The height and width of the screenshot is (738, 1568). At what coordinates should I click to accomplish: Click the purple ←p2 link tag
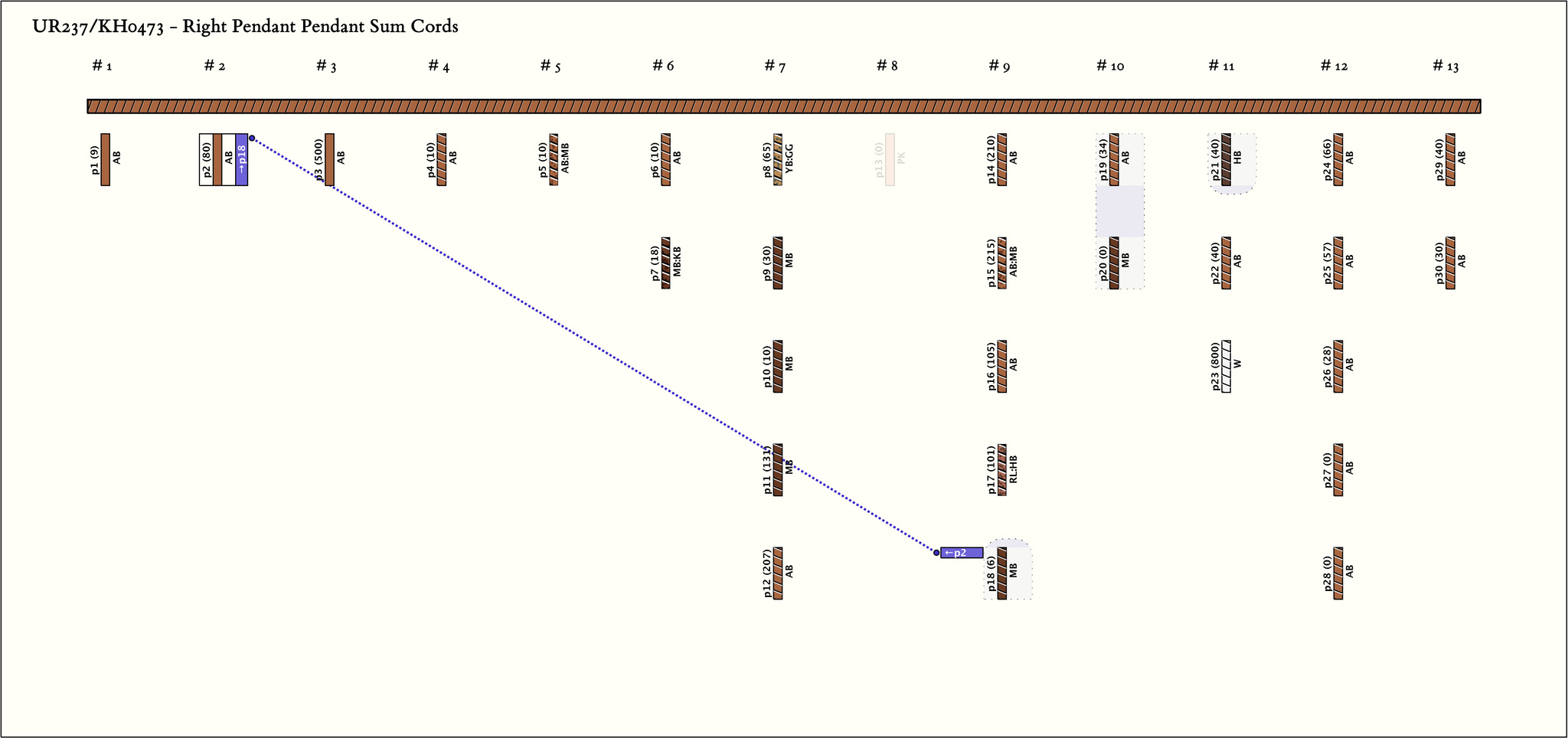pos(962,553)
